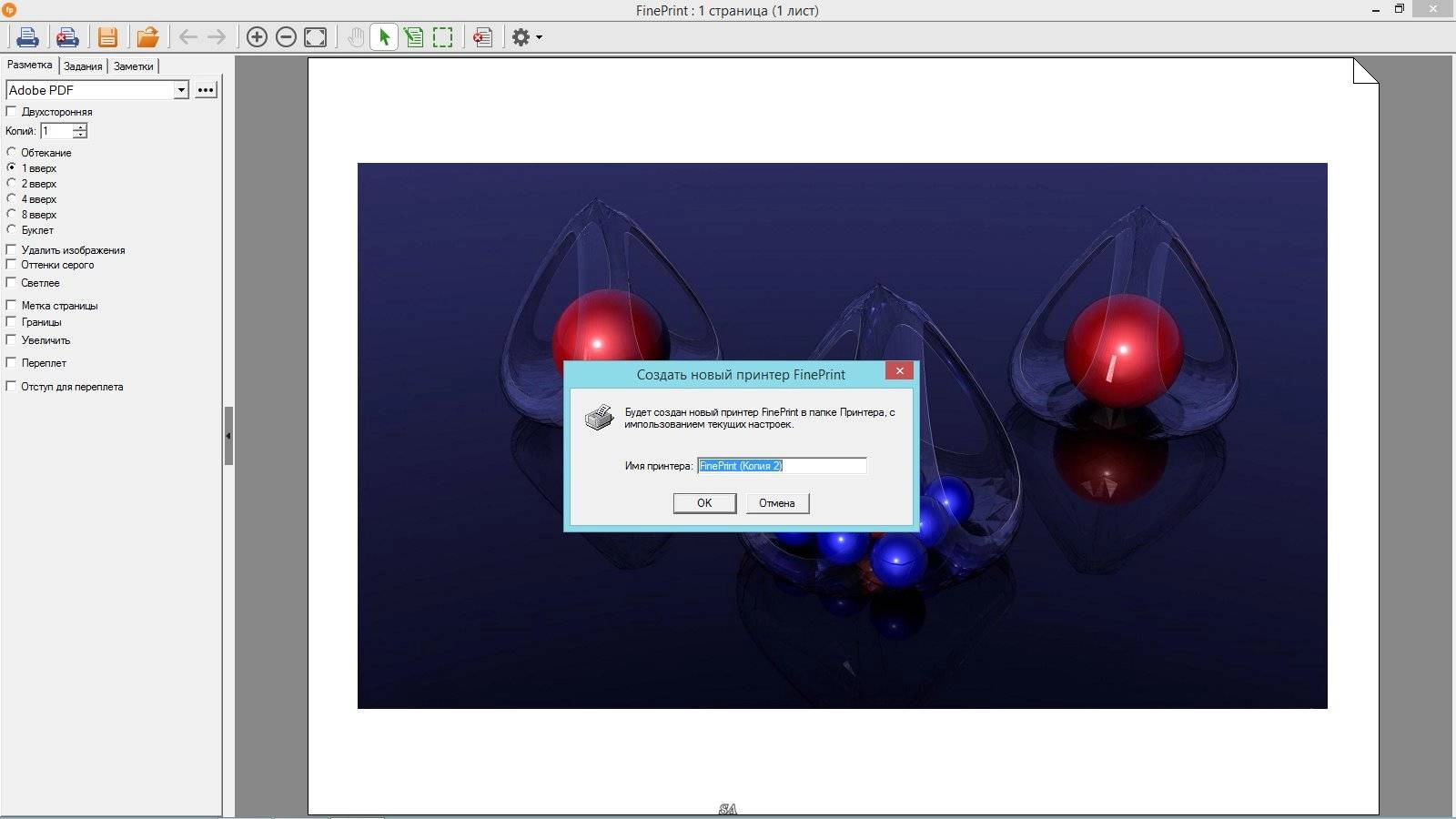Click the Back arrow icon
The width and height of the screenshot is (1456, 819).
point(188,37)
